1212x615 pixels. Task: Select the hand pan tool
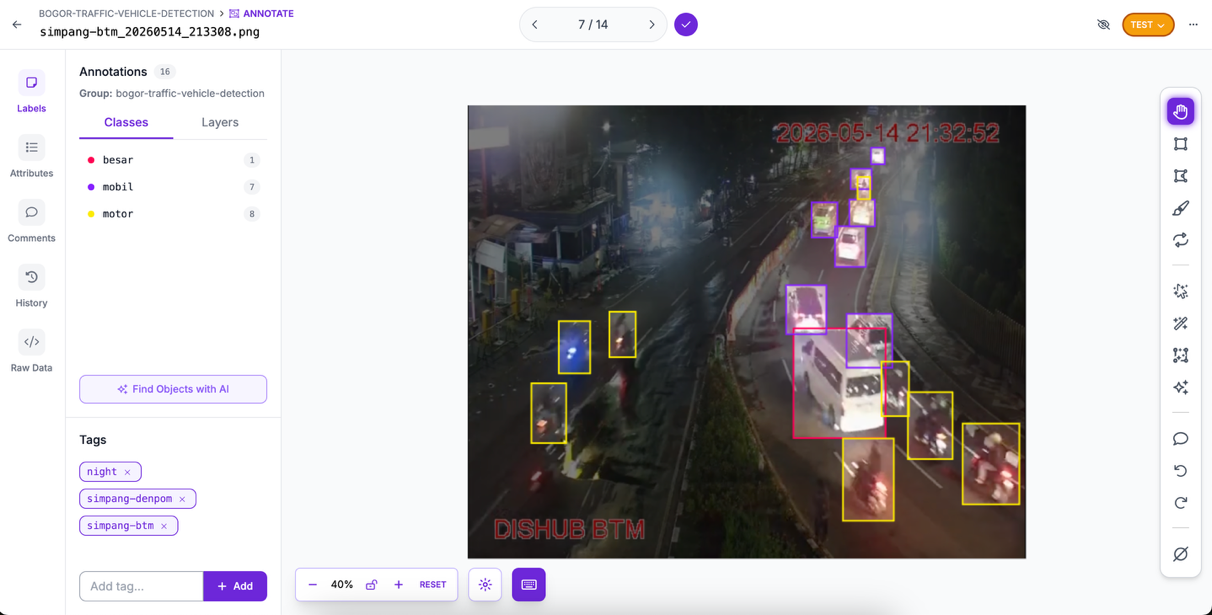tap(1180, 111)
